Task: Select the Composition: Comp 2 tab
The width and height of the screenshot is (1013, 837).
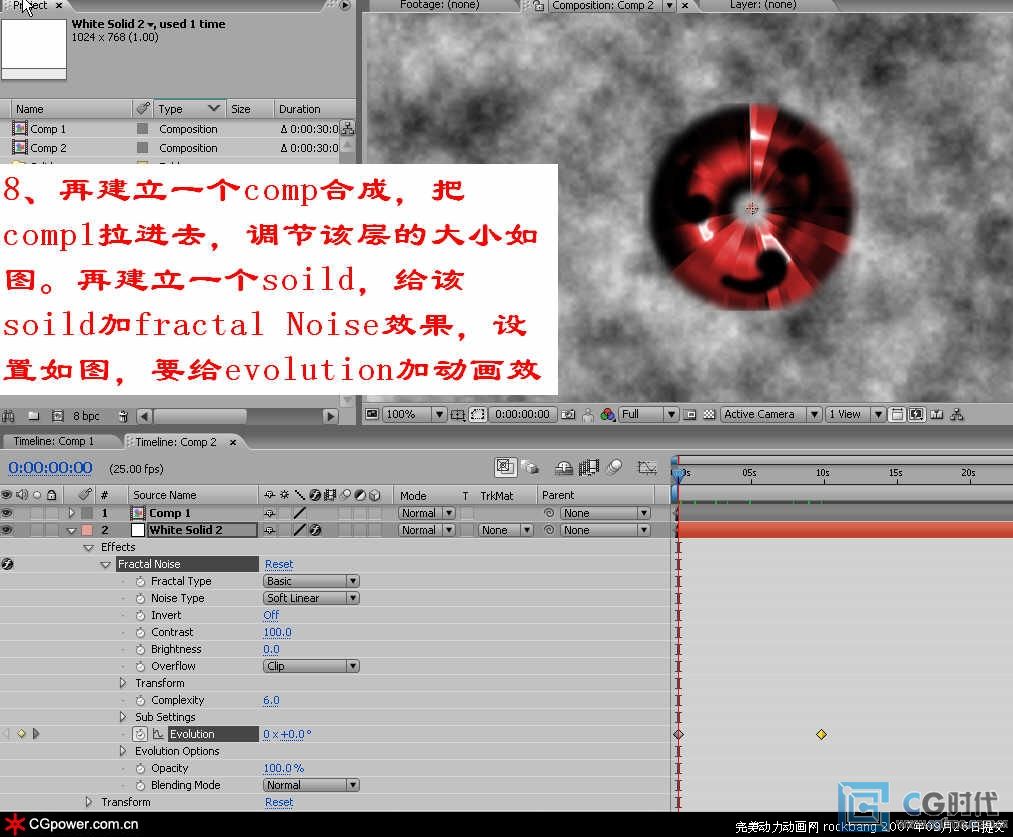Action: tap(602, 5)
